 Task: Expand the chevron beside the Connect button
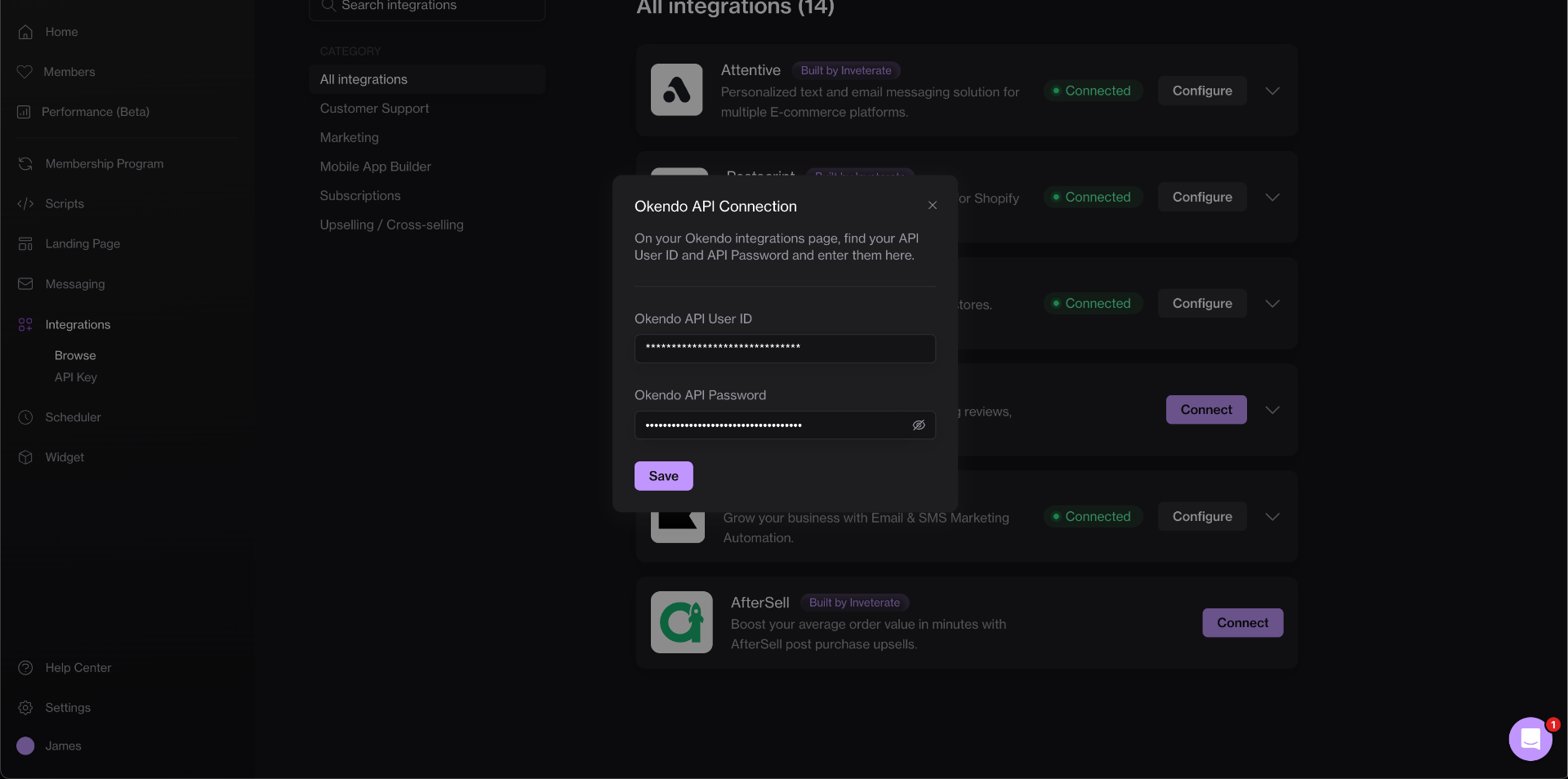(1272, 410)
